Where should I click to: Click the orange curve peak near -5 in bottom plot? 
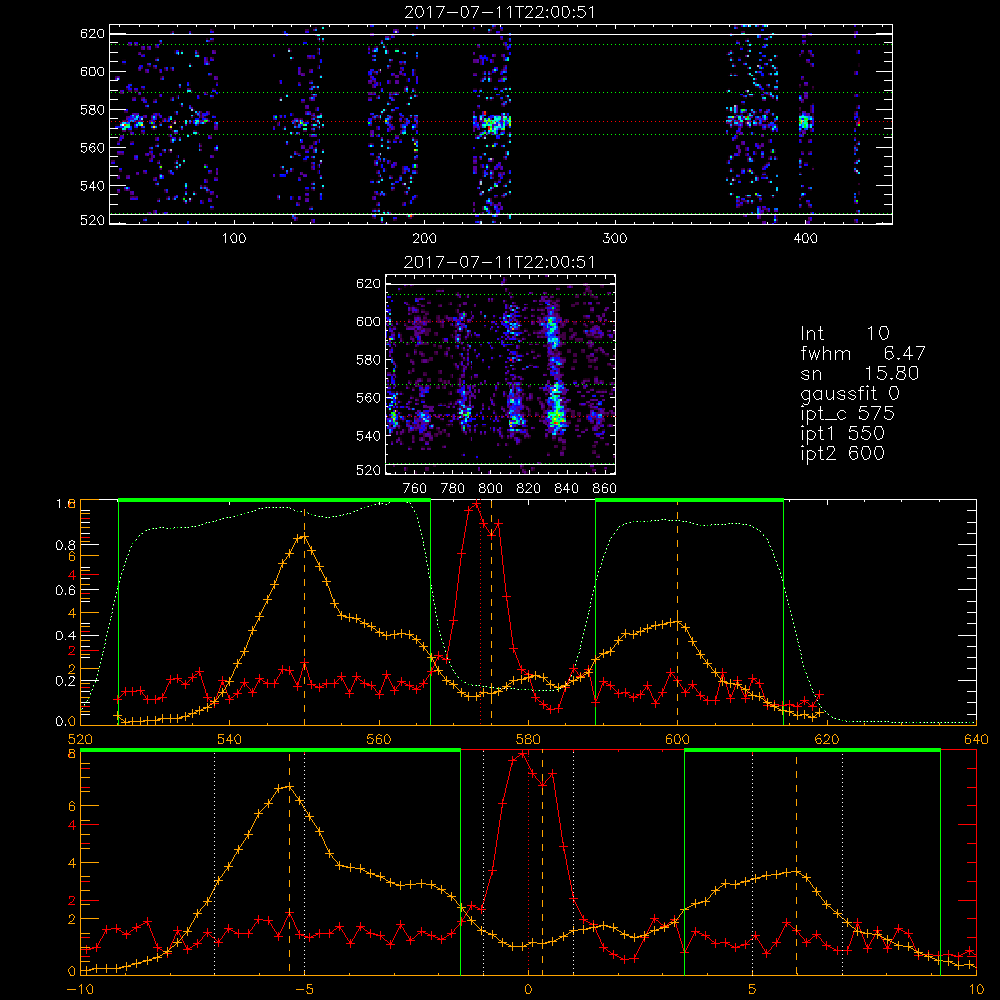pos(289,786)
